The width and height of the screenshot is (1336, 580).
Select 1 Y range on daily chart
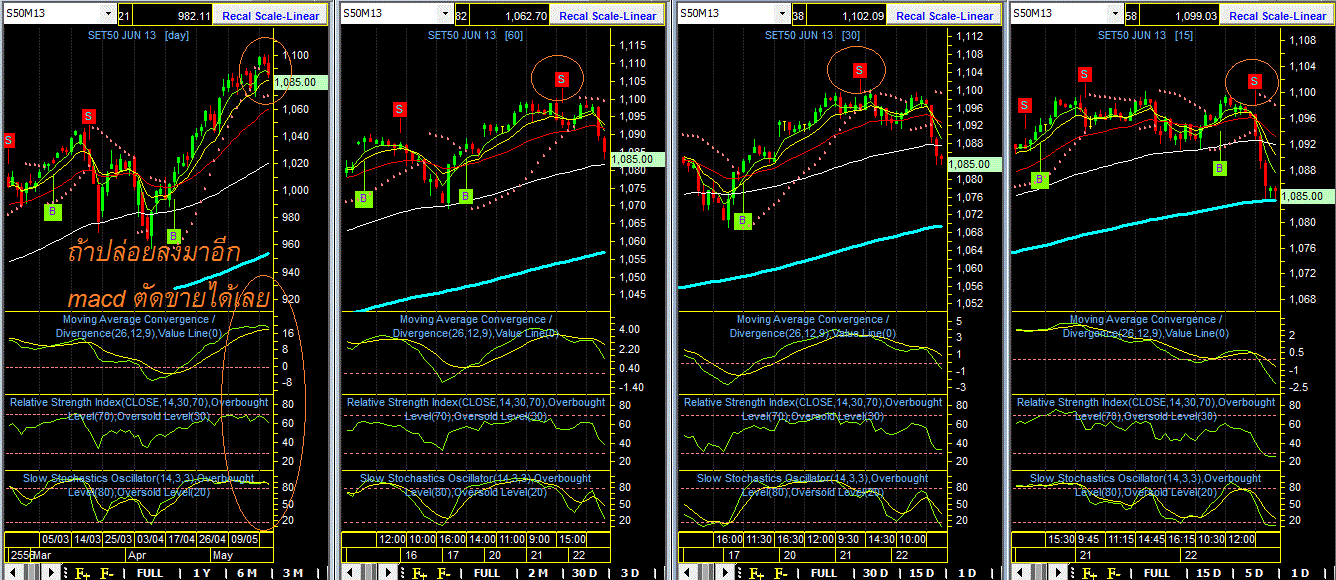point(202,573)
